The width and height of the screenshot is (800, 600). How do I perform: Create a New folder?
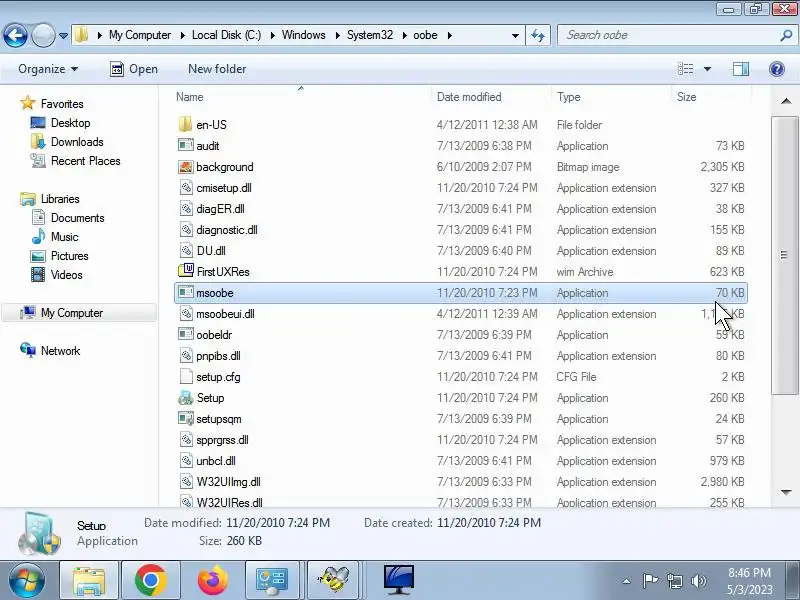(217, 69)
